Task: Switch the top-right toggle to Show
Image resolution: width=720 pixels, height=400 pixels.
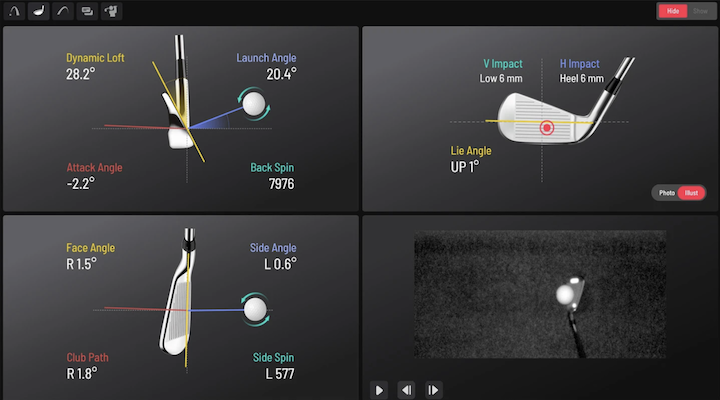Action: tap(700, 11)
